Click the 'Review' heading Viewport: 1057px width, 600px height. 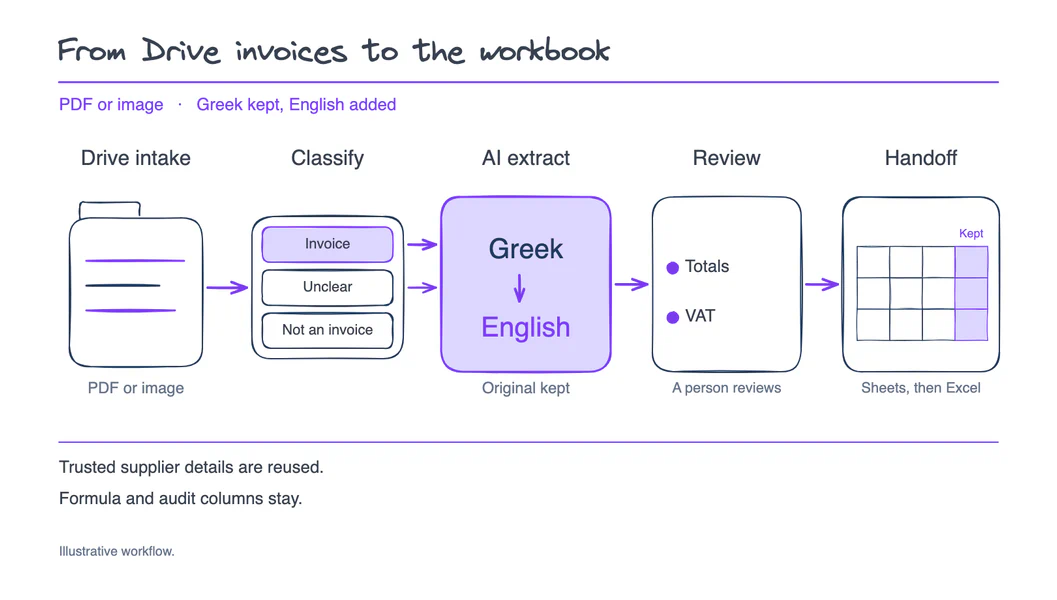[727, 158]
